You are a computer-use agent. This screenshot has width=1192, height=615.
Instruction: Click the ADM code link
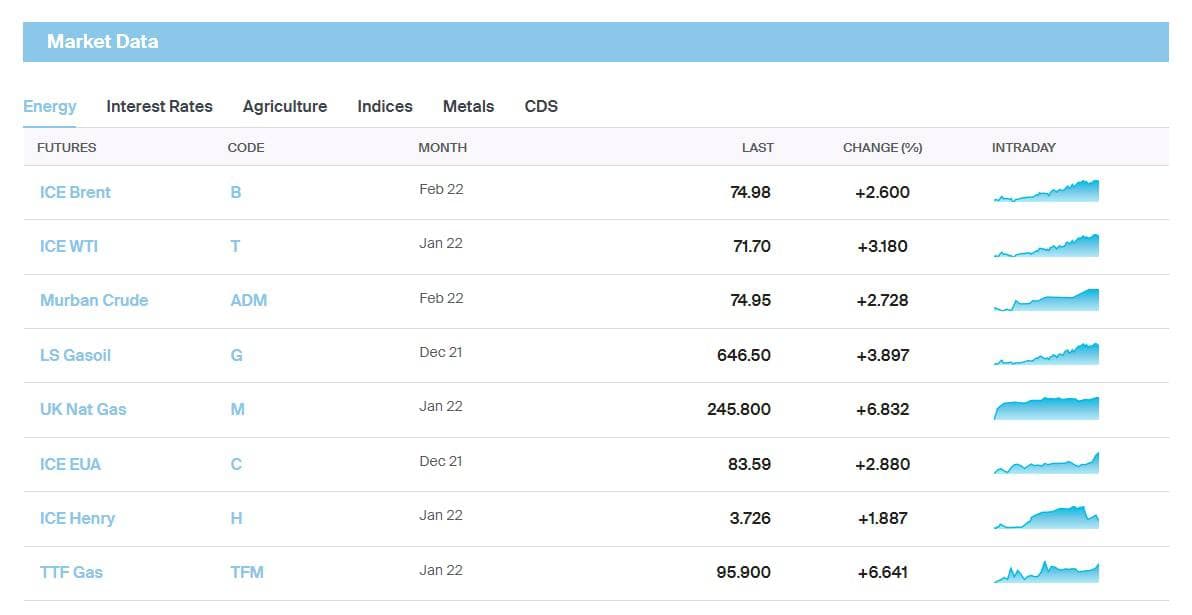pyautogui.click(x=248, y=300)
